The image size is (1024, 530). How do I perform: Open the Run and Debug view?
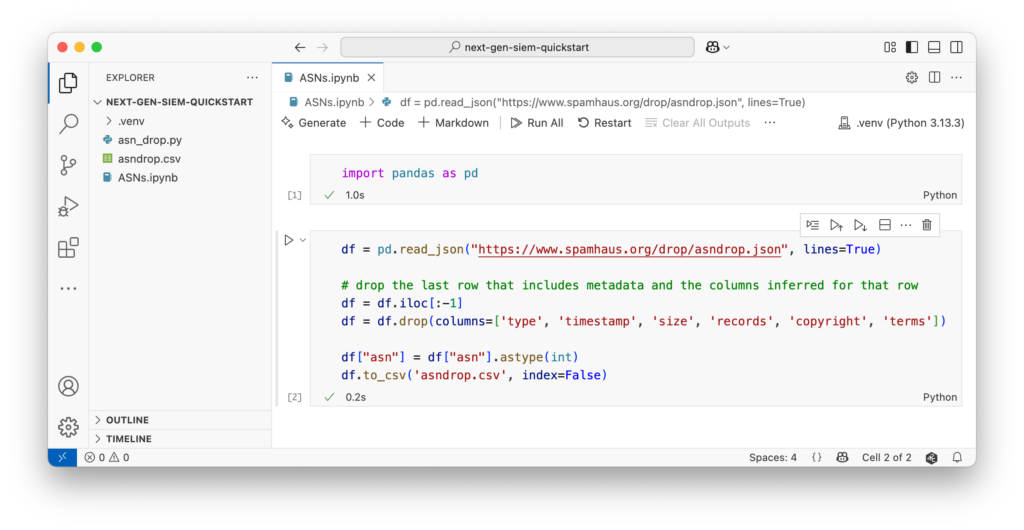pos(68,207)
